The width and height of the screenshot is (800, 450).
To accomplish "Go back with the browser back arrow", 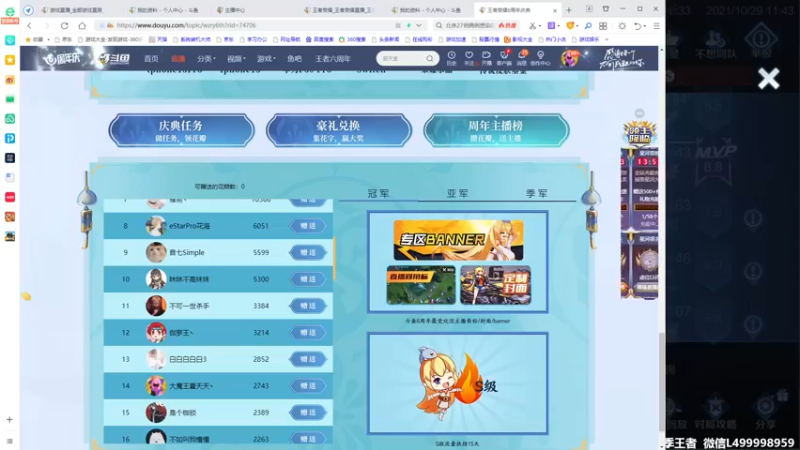I will [30, 25].
